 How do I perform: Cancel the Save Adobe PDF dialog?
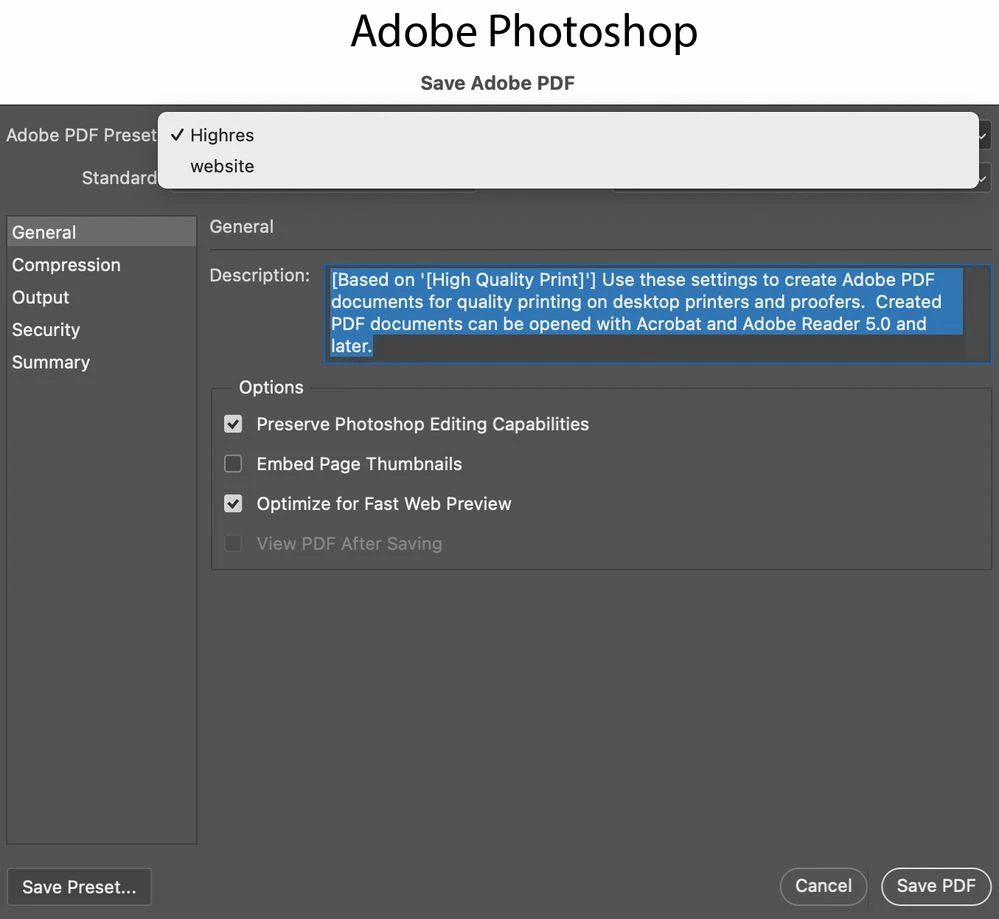click(x=823, y=886)
